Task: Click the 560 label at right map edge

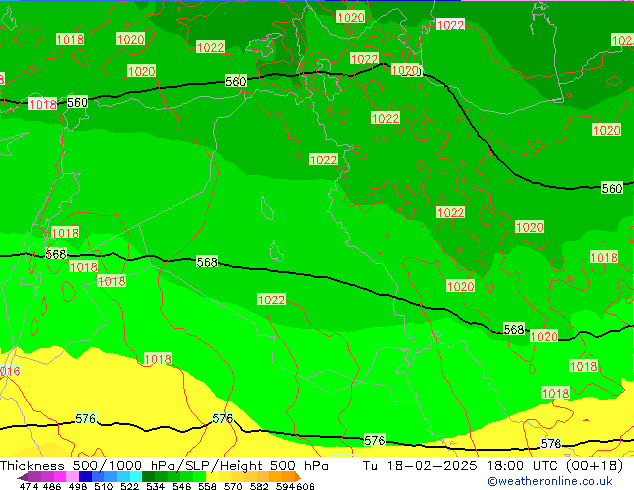Action: pos(612,188)
